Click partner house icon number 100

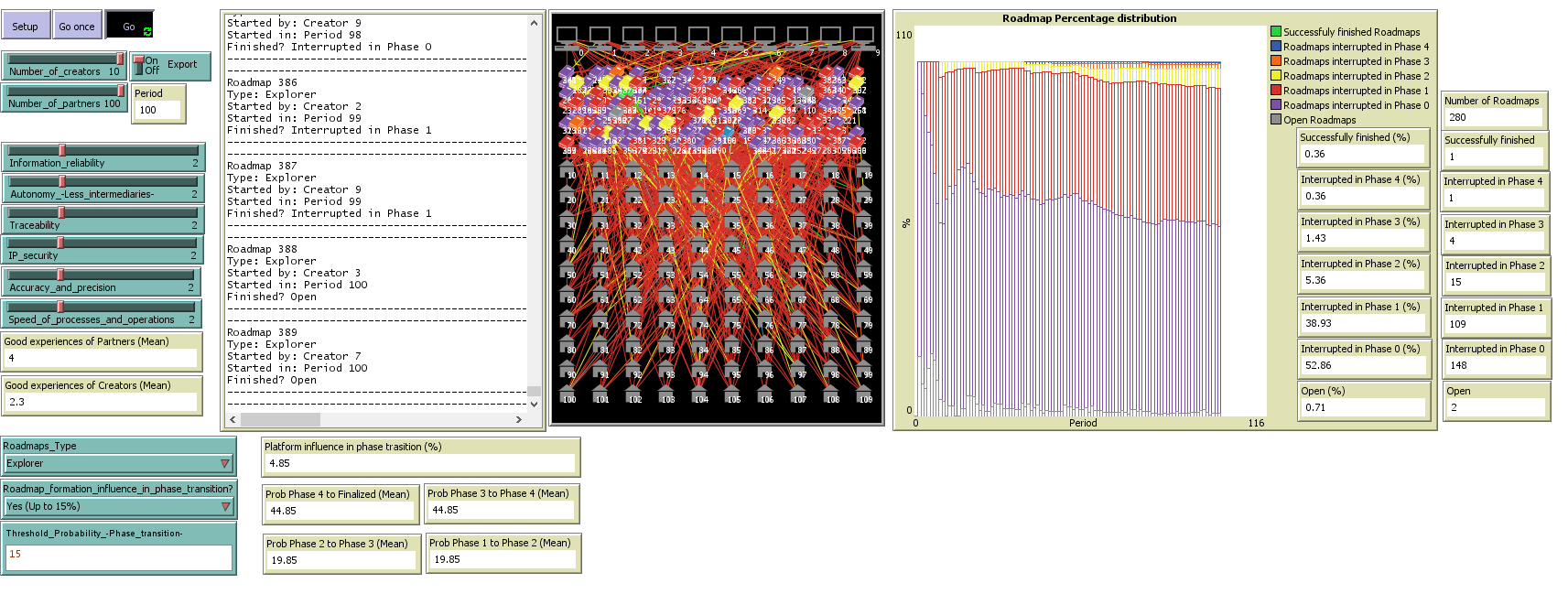click(x=568, y=394)
